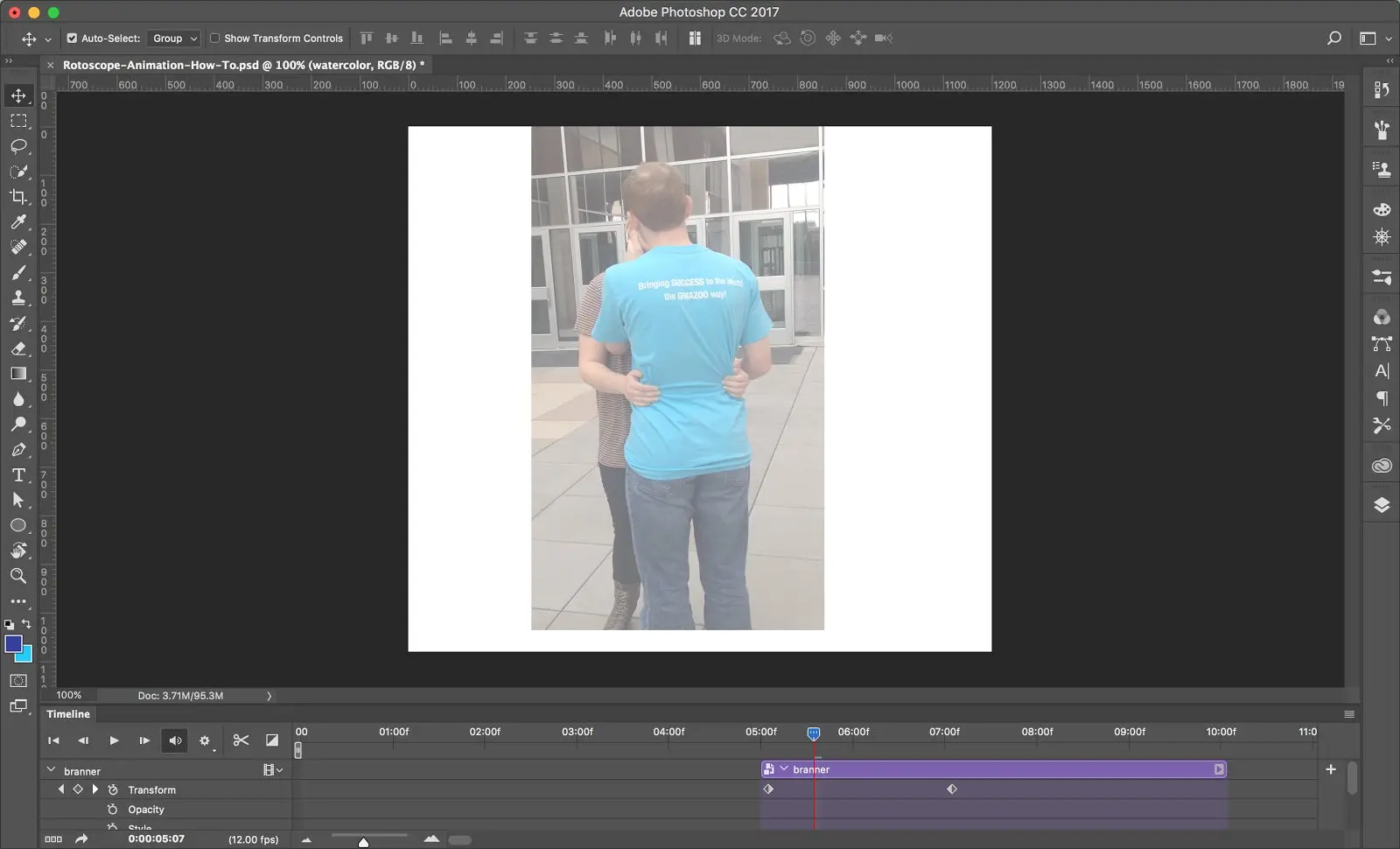
Task: Activate the Horizontal Type tool
Action: [19, 475]
